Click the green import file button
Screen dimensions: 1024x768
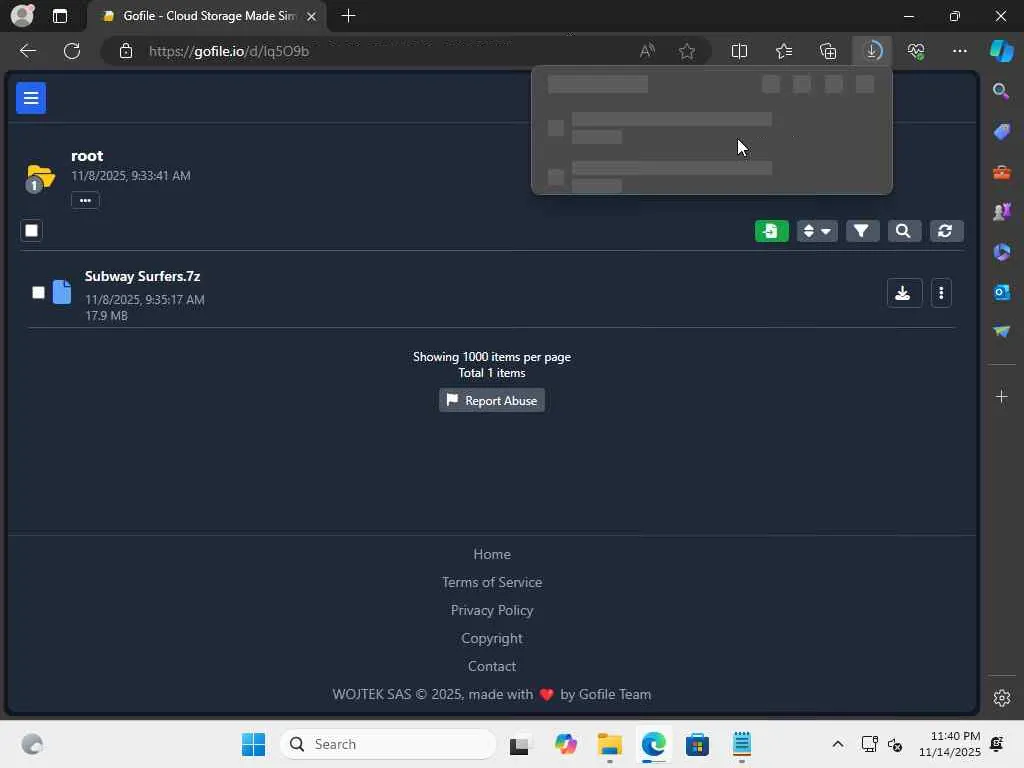click(x=771, y=231)
